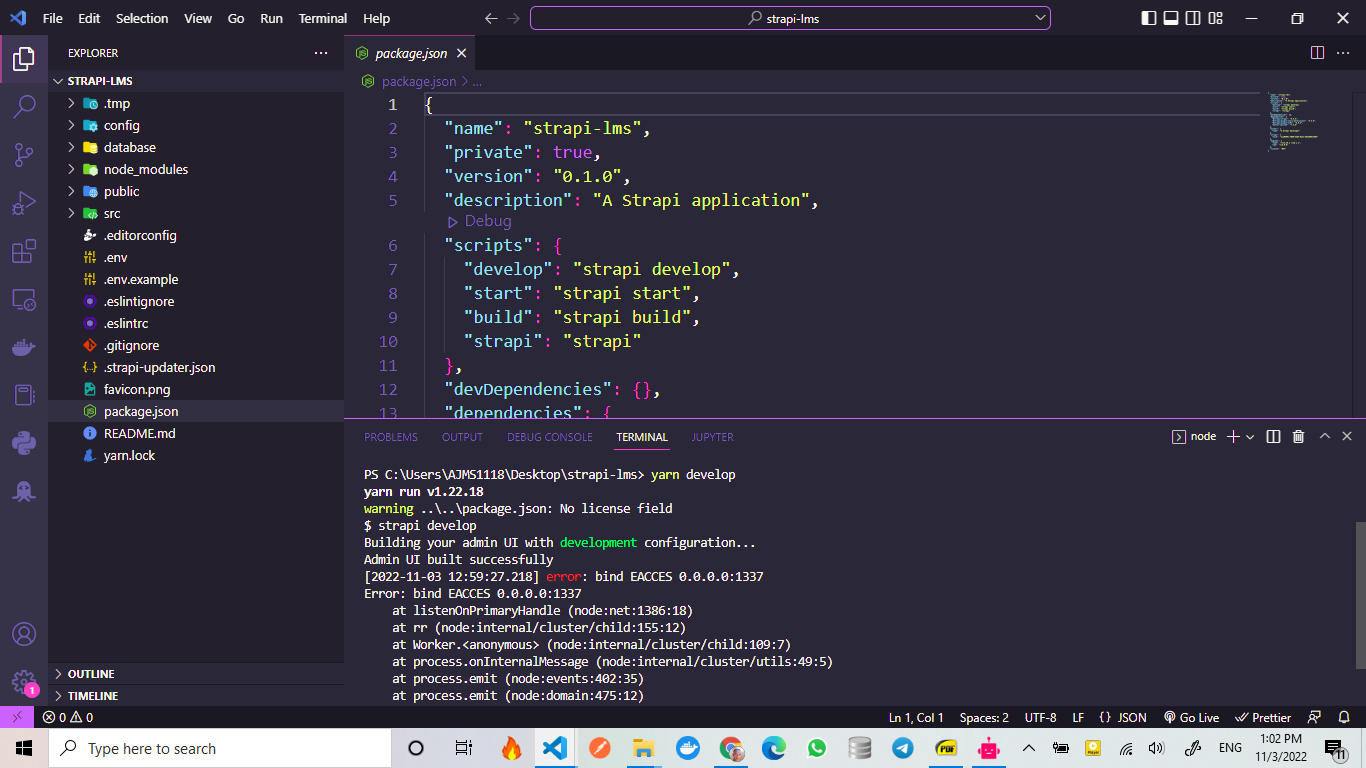Open the Terminal menu
1366x768 pixels.
coord(322,18)
